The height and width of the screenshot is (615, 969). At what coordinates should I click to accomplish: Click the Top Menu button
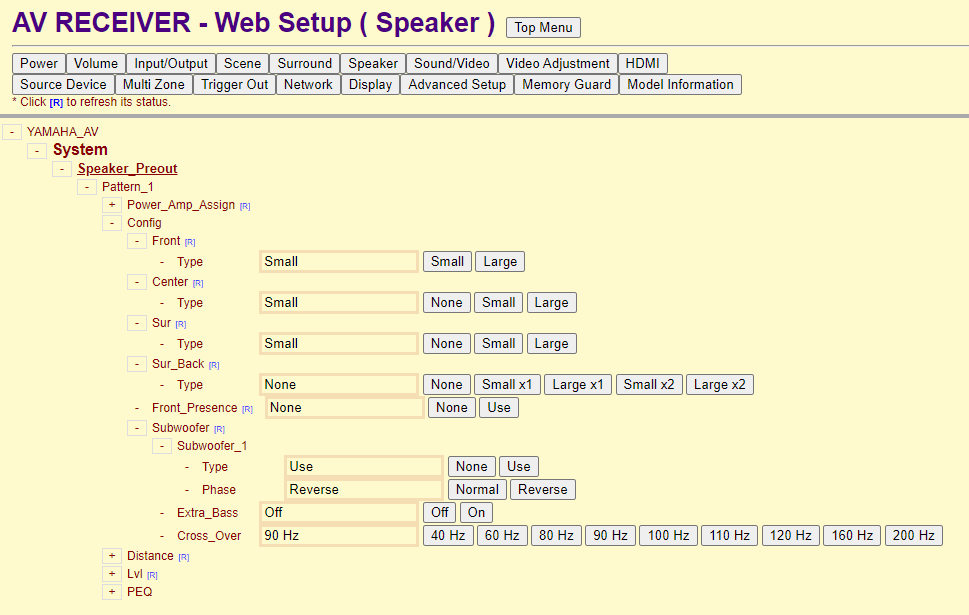tap(543, 27)
